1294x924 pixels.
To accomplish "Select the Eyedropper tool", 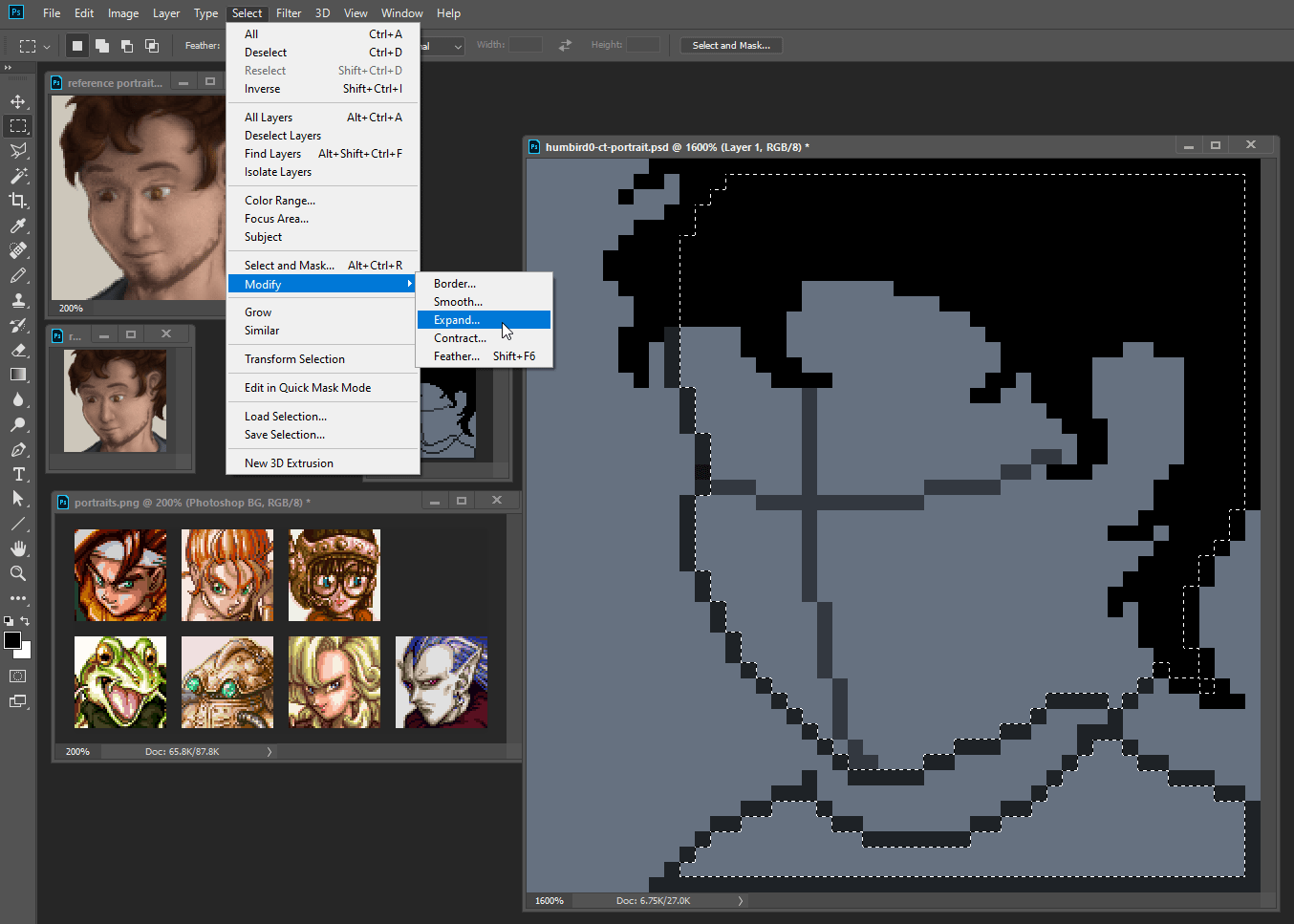I will pos(18,226).
